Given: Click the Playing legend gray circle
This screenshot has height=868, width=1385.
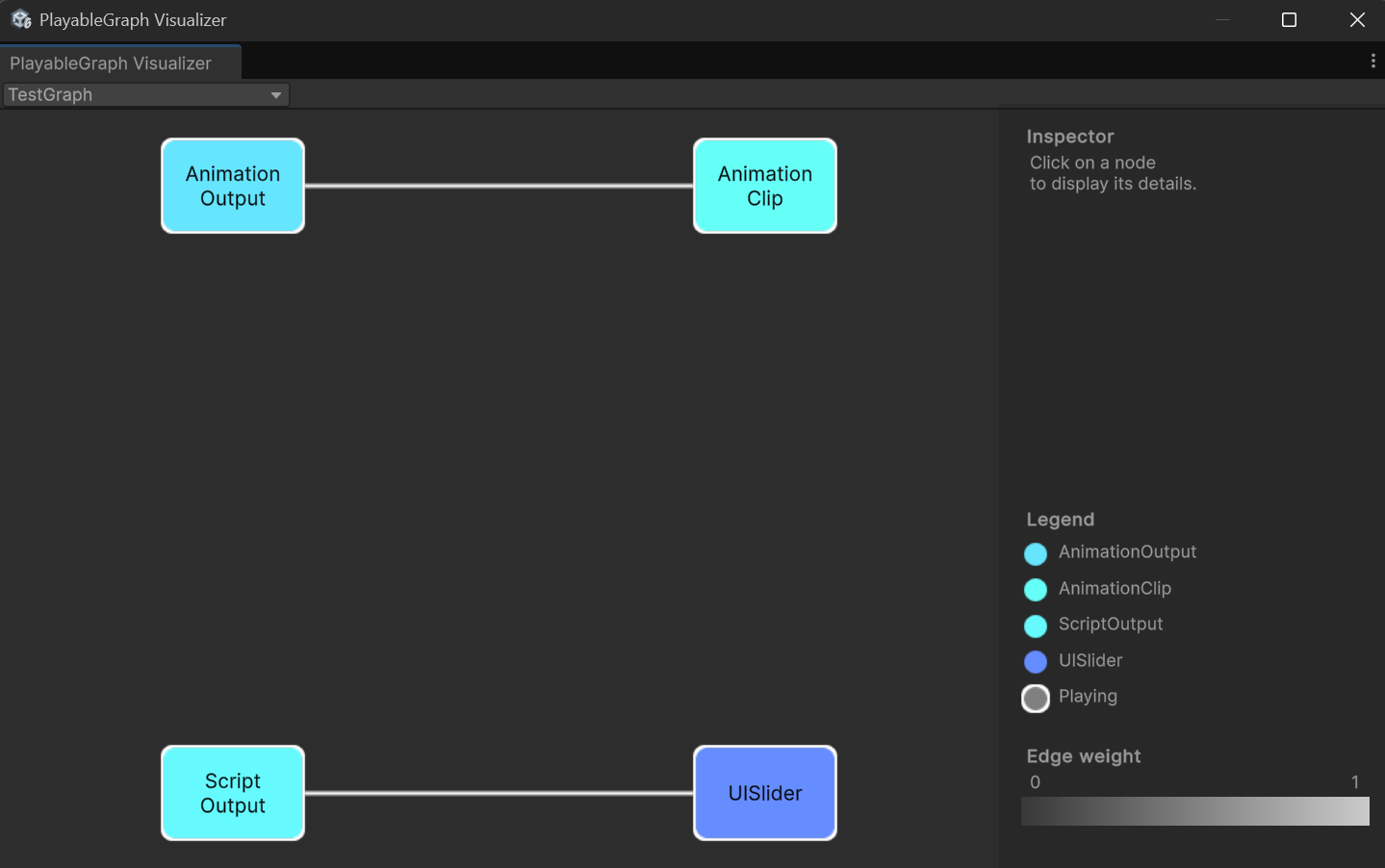Looking at the screenshot, I should point(1036,698).
